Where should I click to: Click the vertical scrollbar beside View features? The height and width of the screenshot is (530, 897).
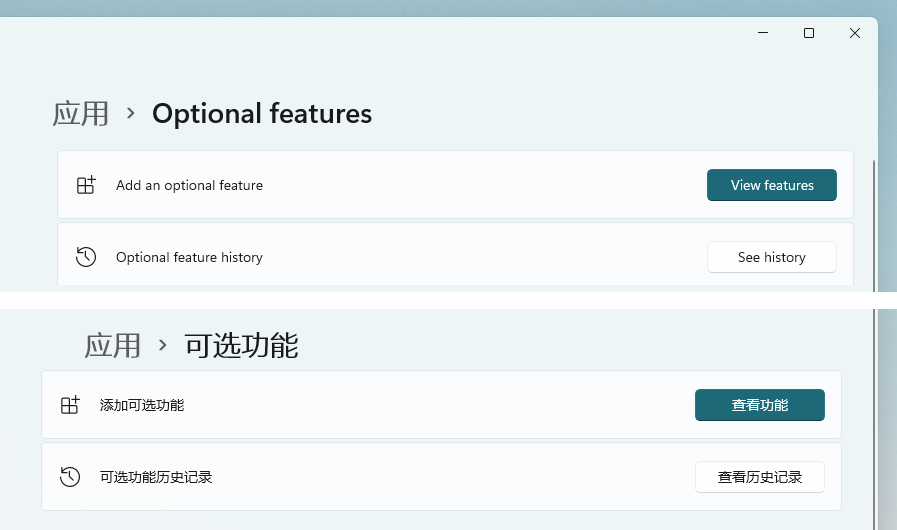(874, 220)
